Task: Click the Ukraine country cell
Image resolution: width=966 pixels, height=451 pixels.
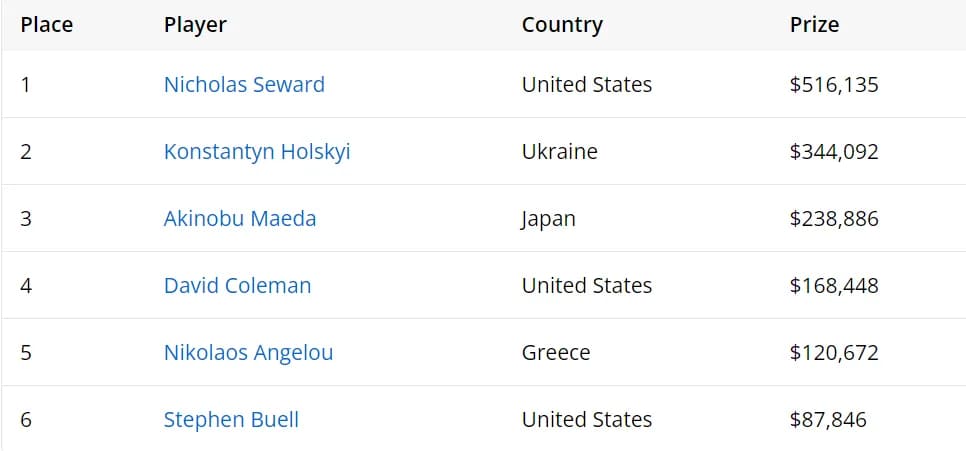Action: (x=559, y=152)
